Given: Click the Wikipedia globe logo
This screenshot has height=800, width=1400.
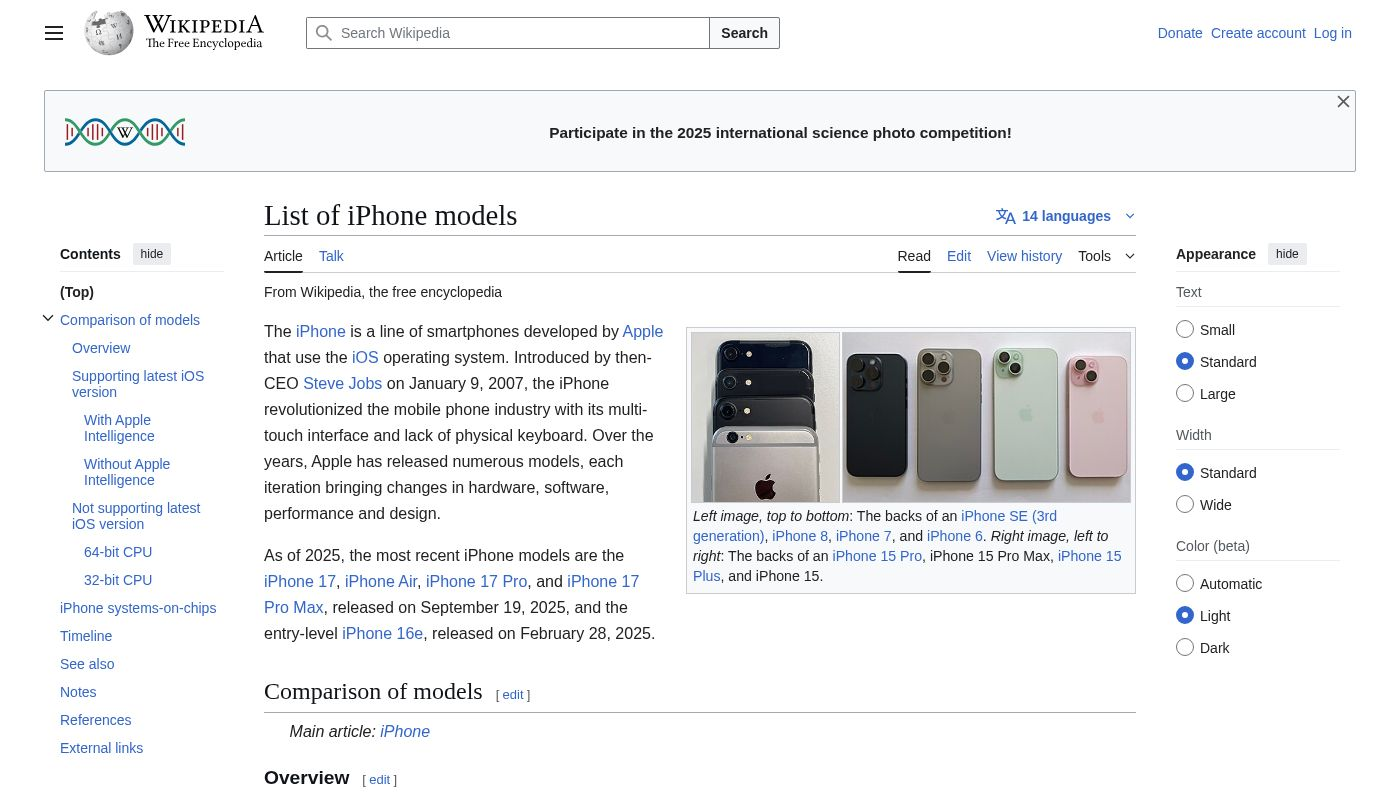Looking at the screenshot, I should 109,33.
